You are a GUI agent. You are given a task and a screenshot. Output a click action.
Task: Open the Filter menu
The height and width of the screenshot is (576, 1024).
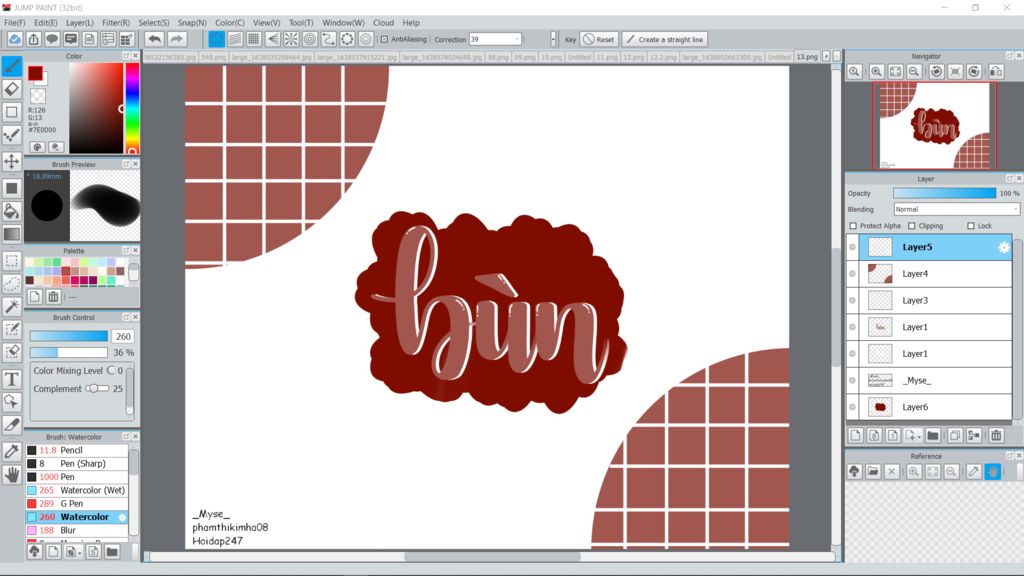tap(116, 23)
